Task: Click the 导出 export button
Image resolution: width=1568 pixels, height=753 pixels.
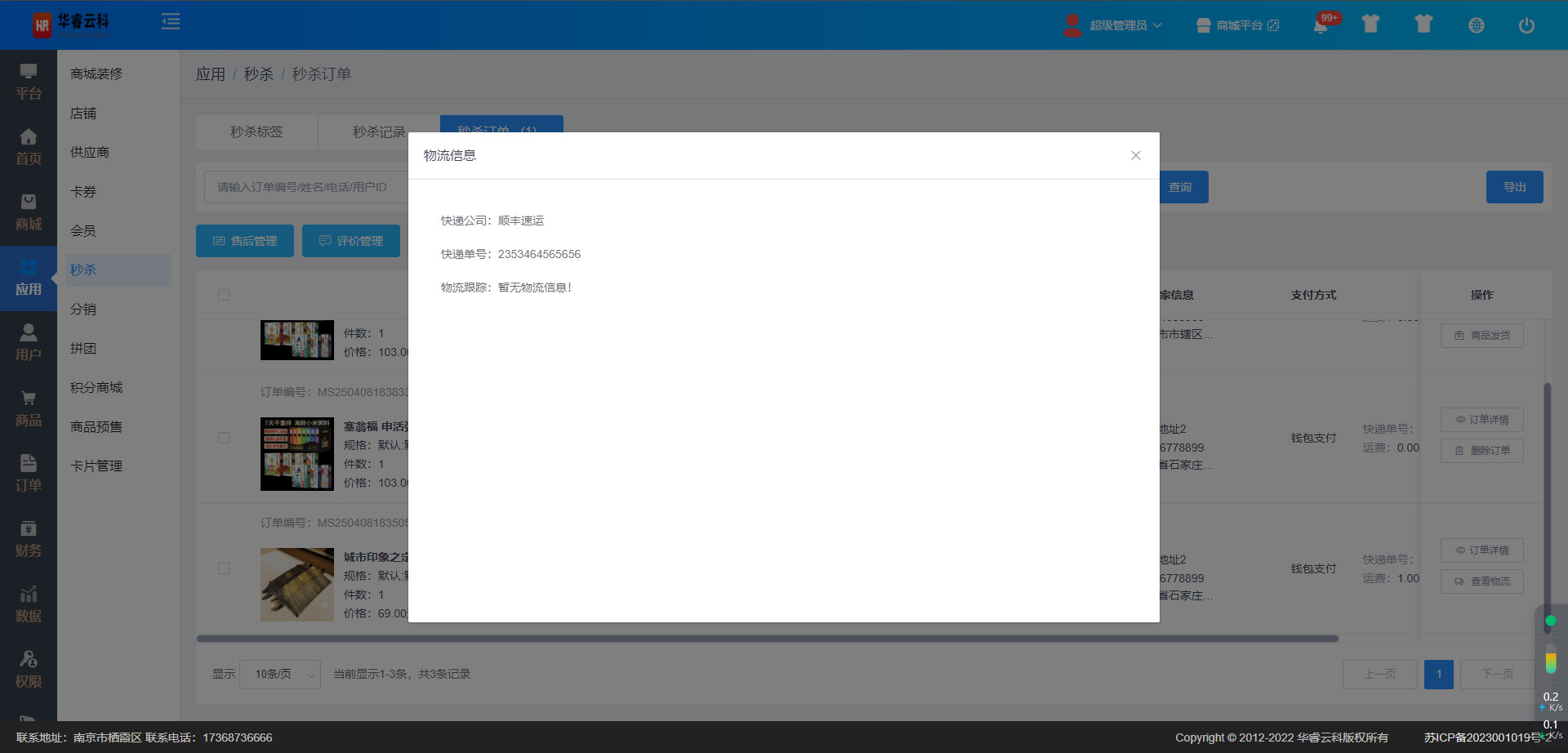Action: 1514,187
